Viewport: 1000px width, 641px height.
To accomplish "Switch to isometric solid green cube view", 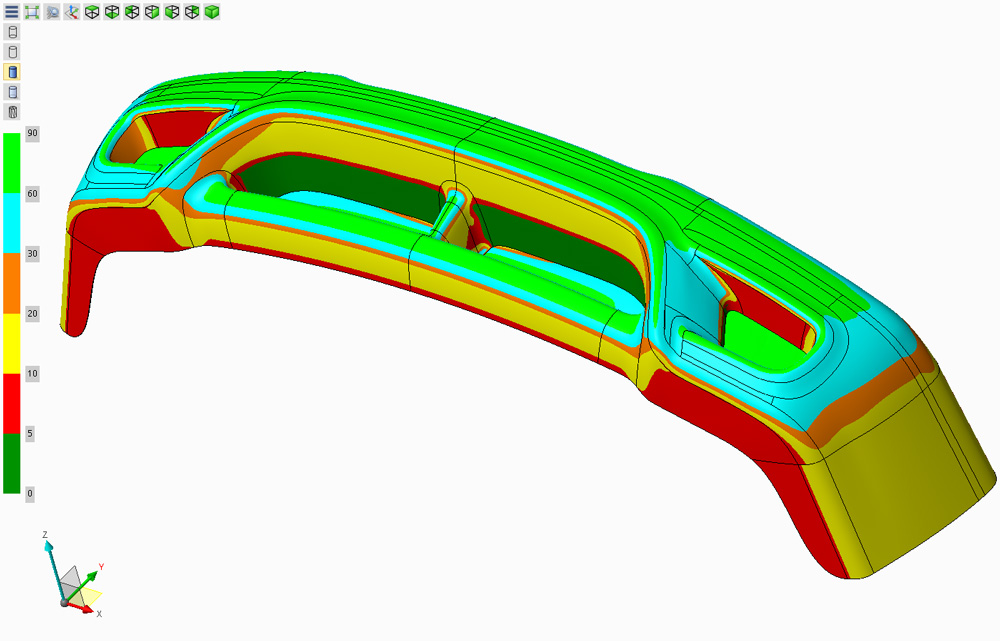I will (212, 11).
